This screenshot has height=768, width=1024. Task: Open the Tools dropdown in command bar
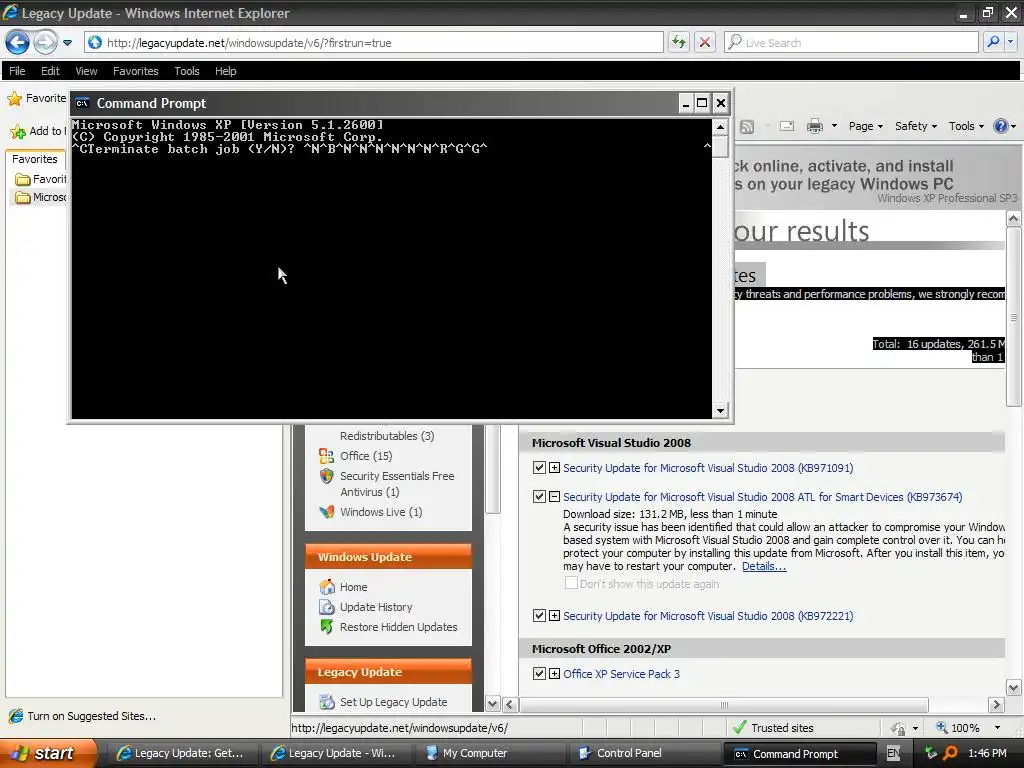966,126
